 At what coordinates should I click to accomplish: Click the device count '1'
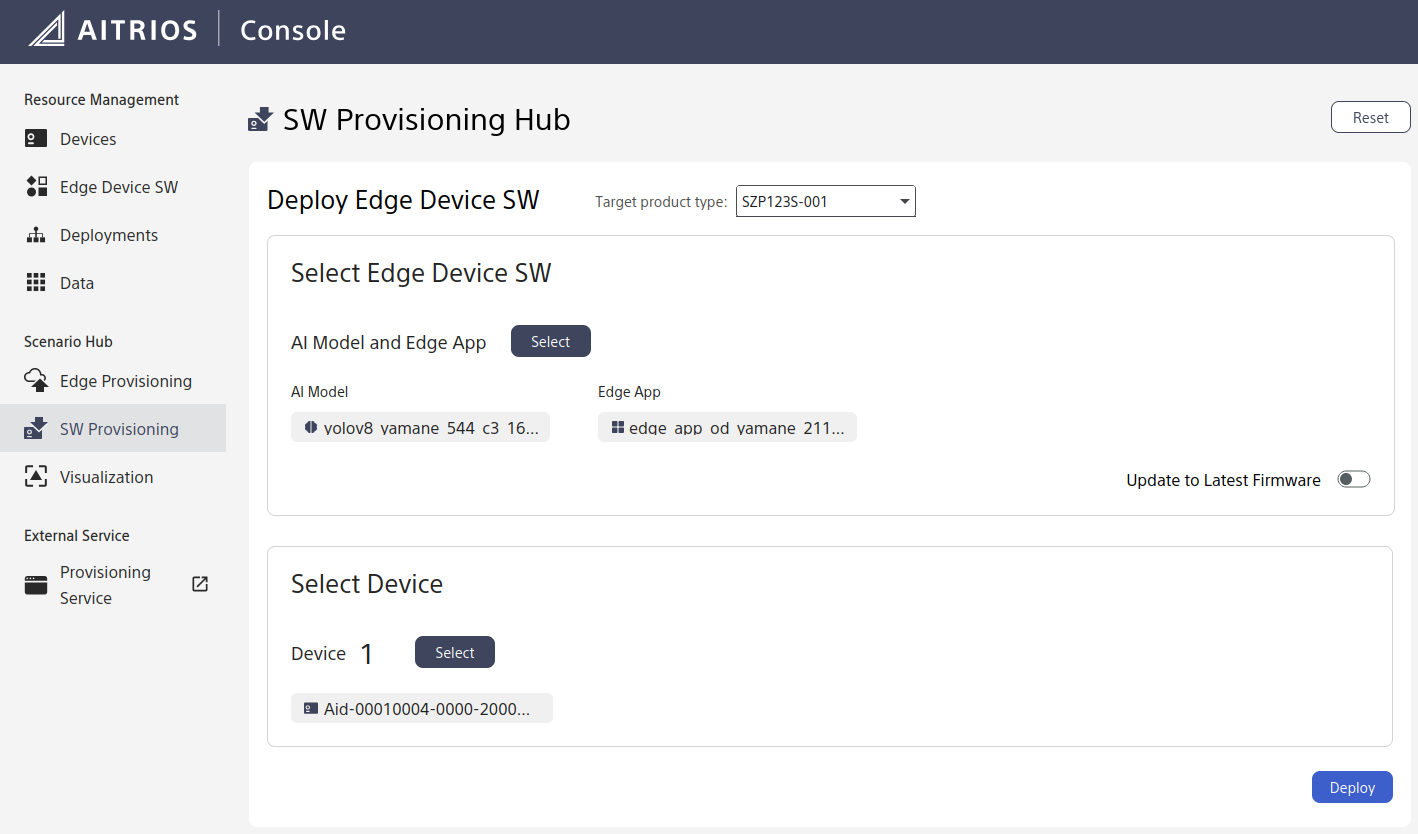pyautogui.click(x=366, y=654)
